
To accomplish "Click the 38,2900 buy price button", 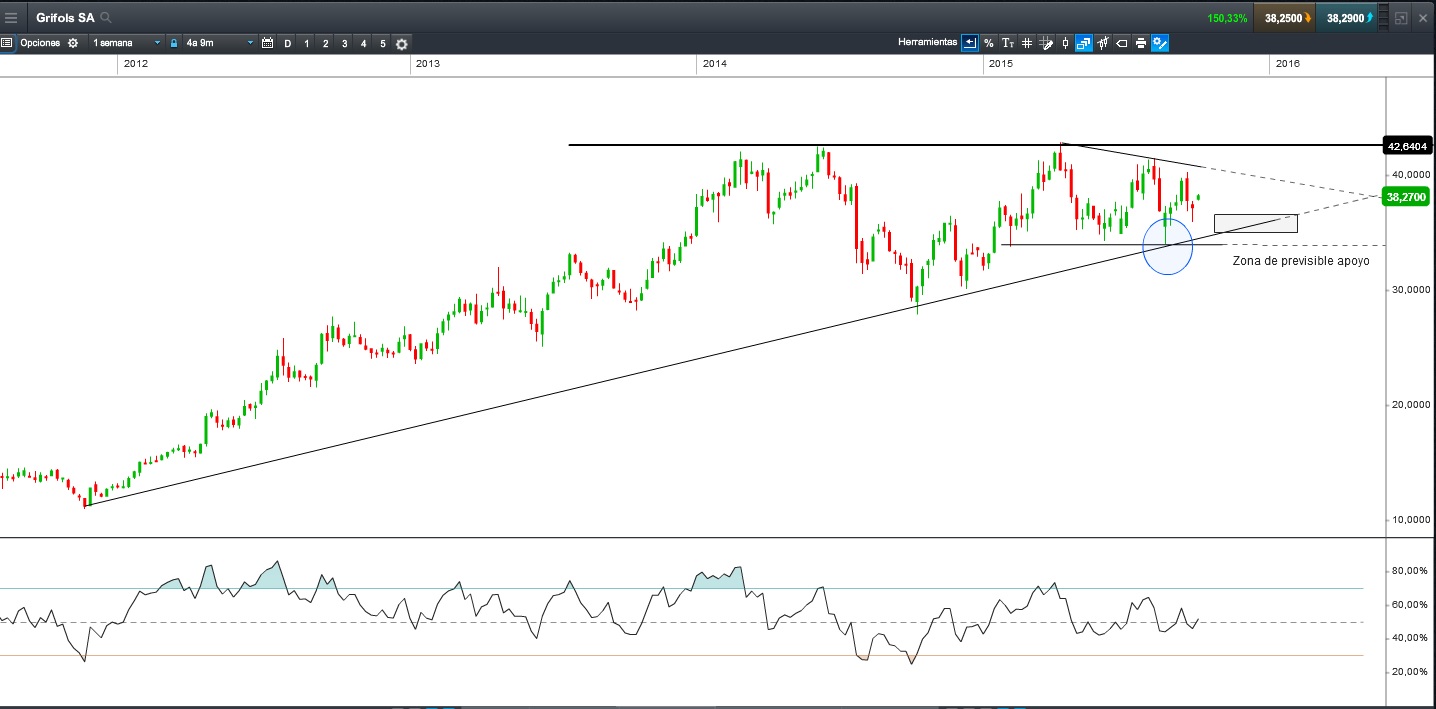I will click(x=1346, y=18).
